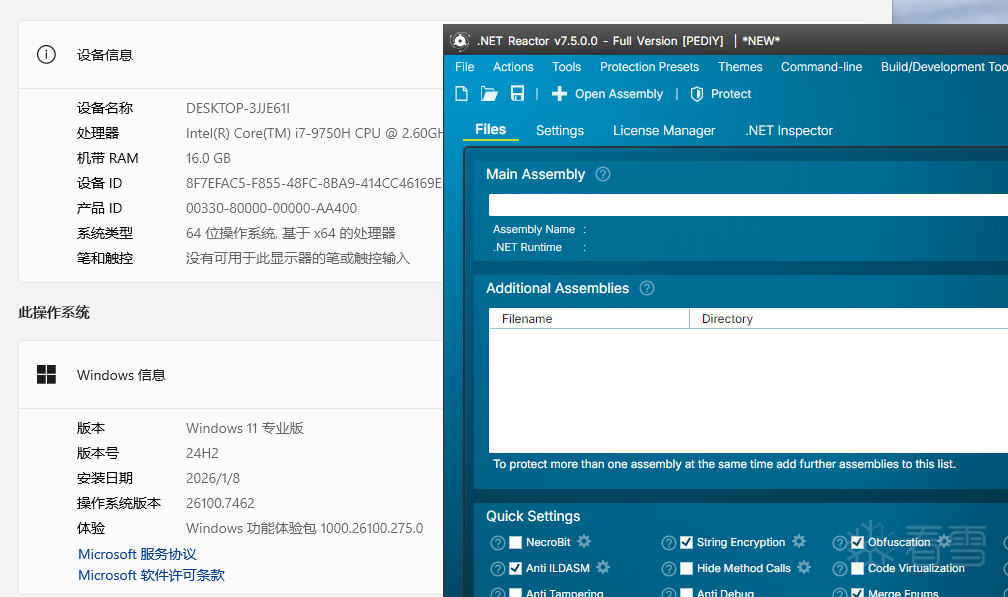Click the 此操作系统 heading
The height and width of the screenshot is (597, 1008).
coord(54,312)
